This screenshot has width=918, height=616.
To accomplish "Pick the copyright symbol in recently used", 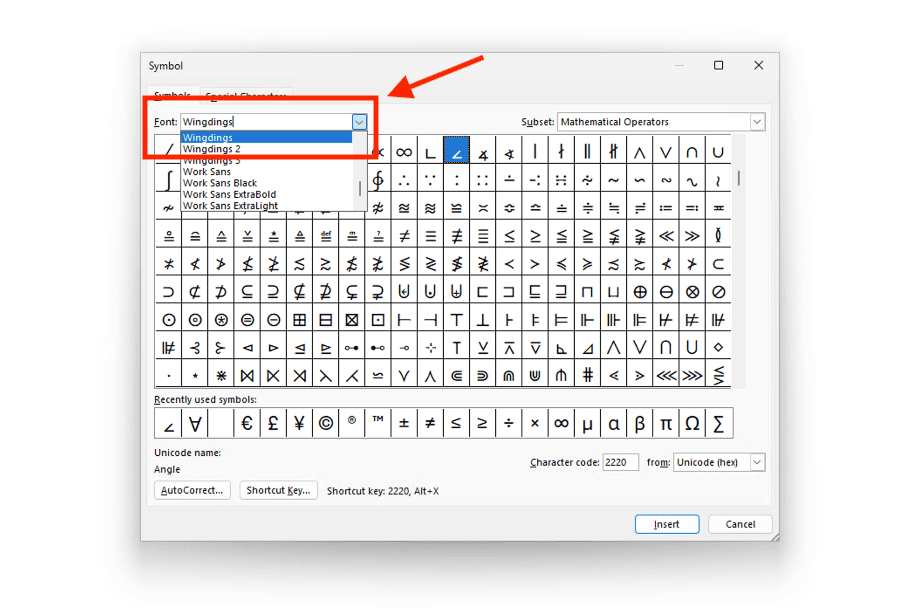I will tap(326, 423).
